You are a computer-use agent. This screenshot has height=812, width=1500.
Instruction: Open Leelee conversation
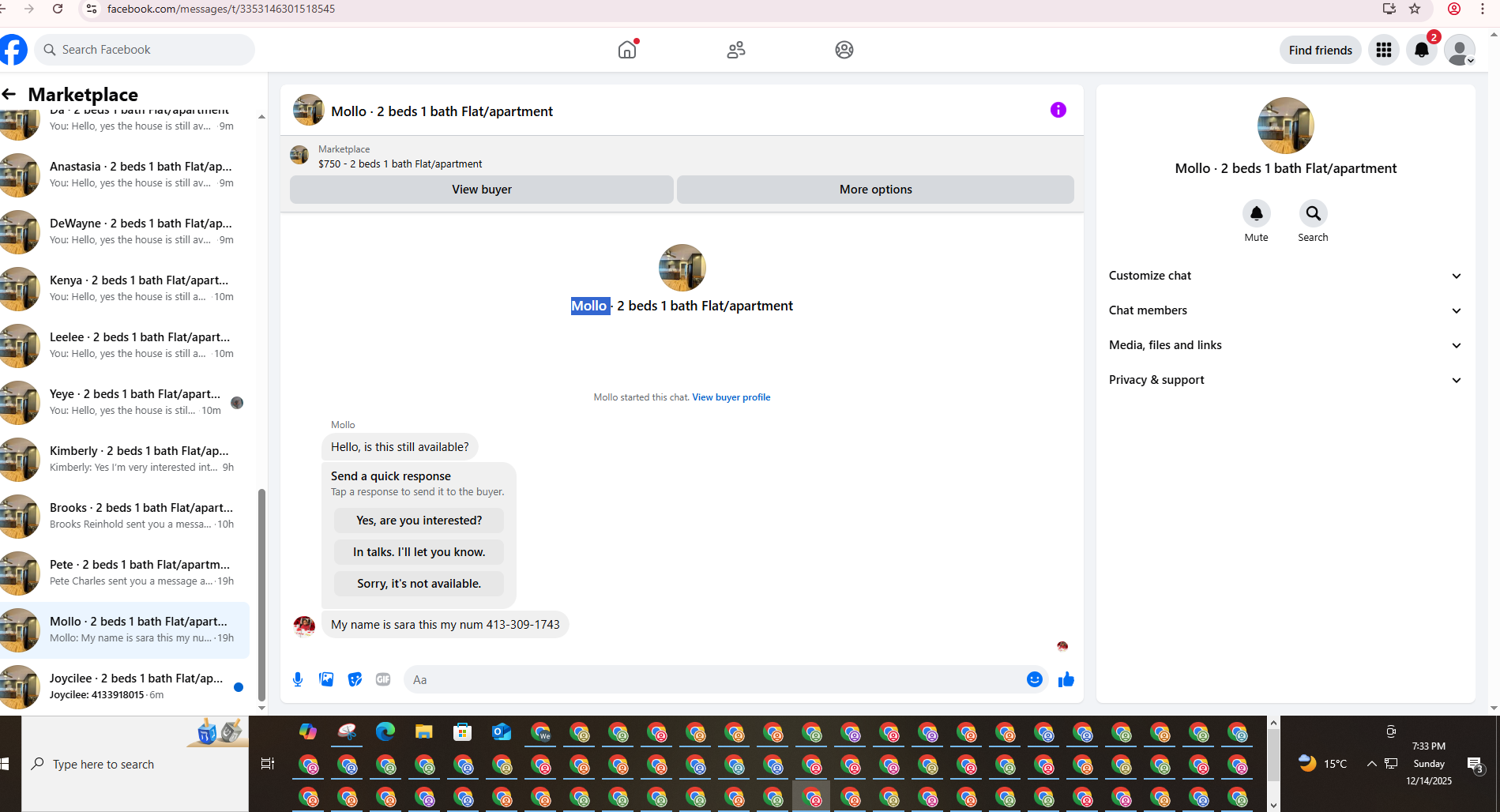(x=125, y=345)
